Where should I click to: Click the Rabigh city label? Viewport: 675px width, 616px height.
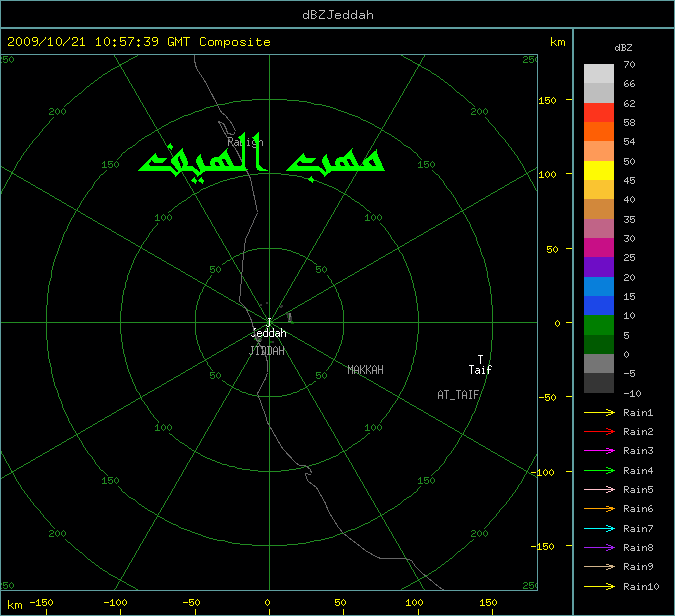[245, 142]
